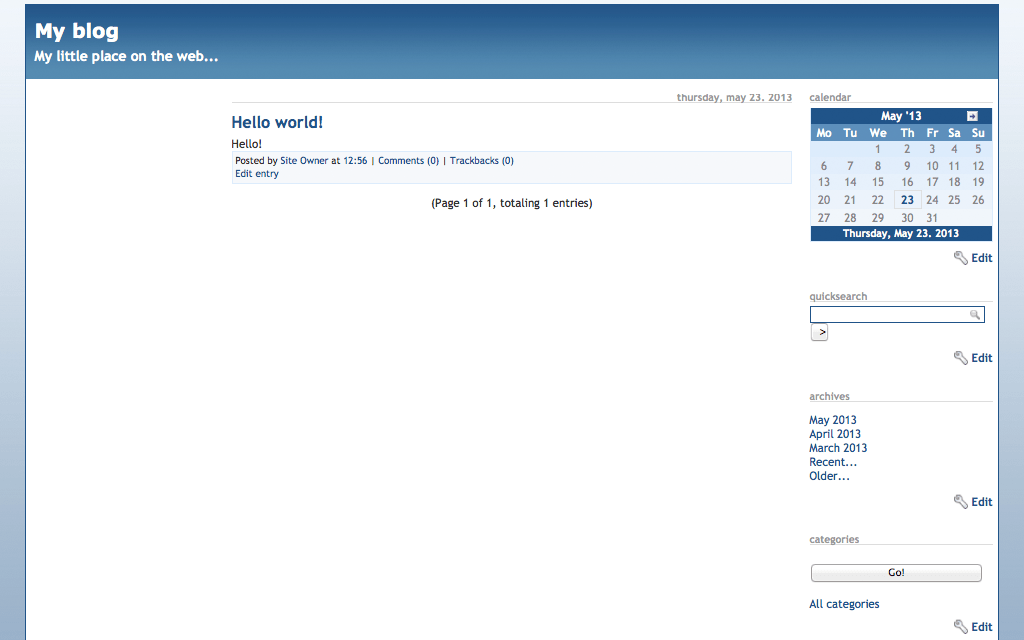The height and width of the screenshot is (640, 1024).
Task: Click 'My blog' header title
Action: pos(76,31)
